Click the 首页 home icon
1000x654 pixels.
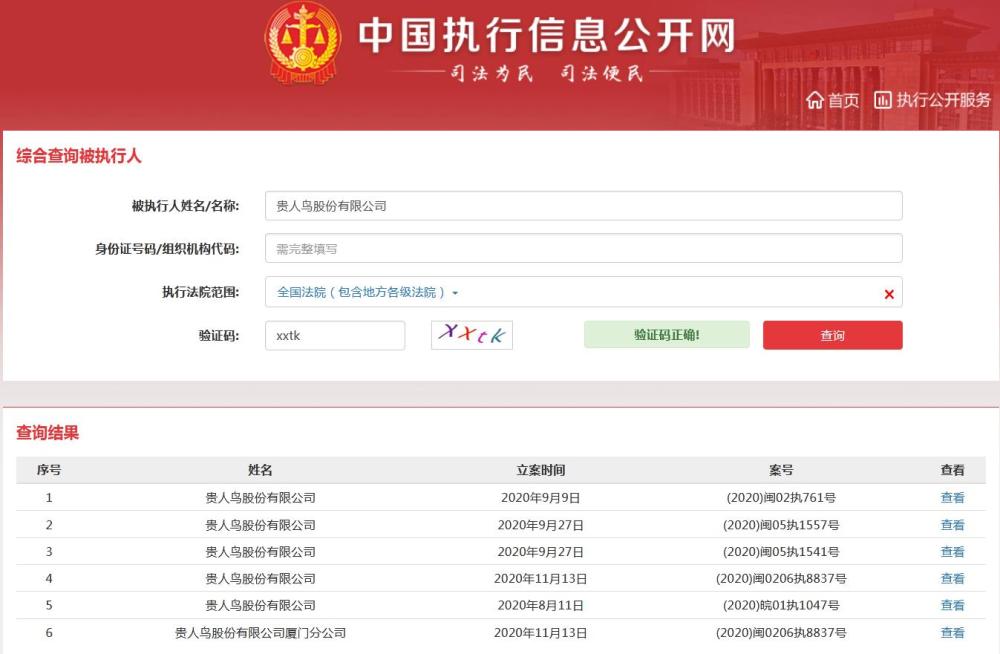pyautogui.click(x=814, y=100)
